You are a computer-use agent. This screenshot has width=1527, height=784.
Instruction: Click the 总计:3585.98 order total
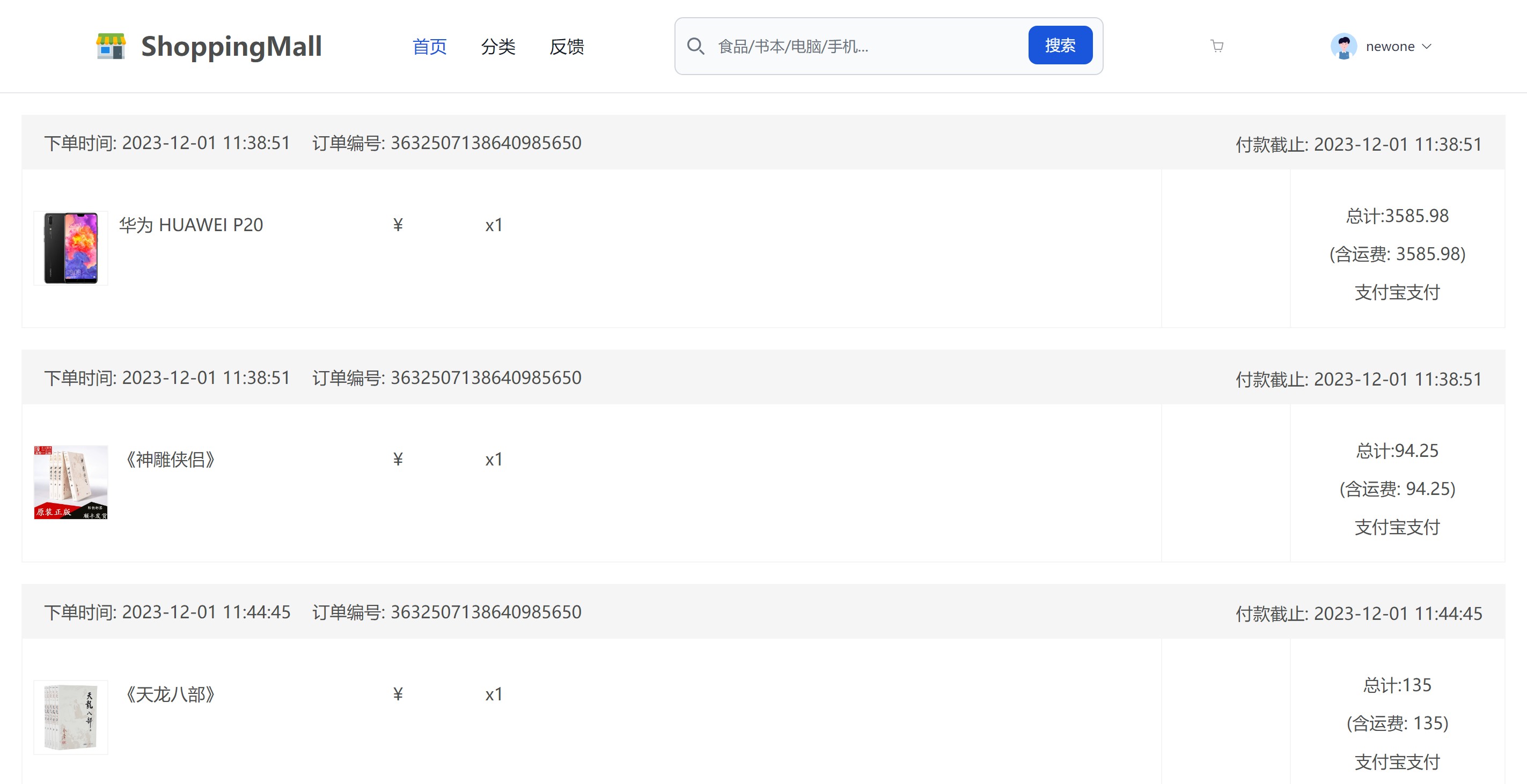point(1397,216)
